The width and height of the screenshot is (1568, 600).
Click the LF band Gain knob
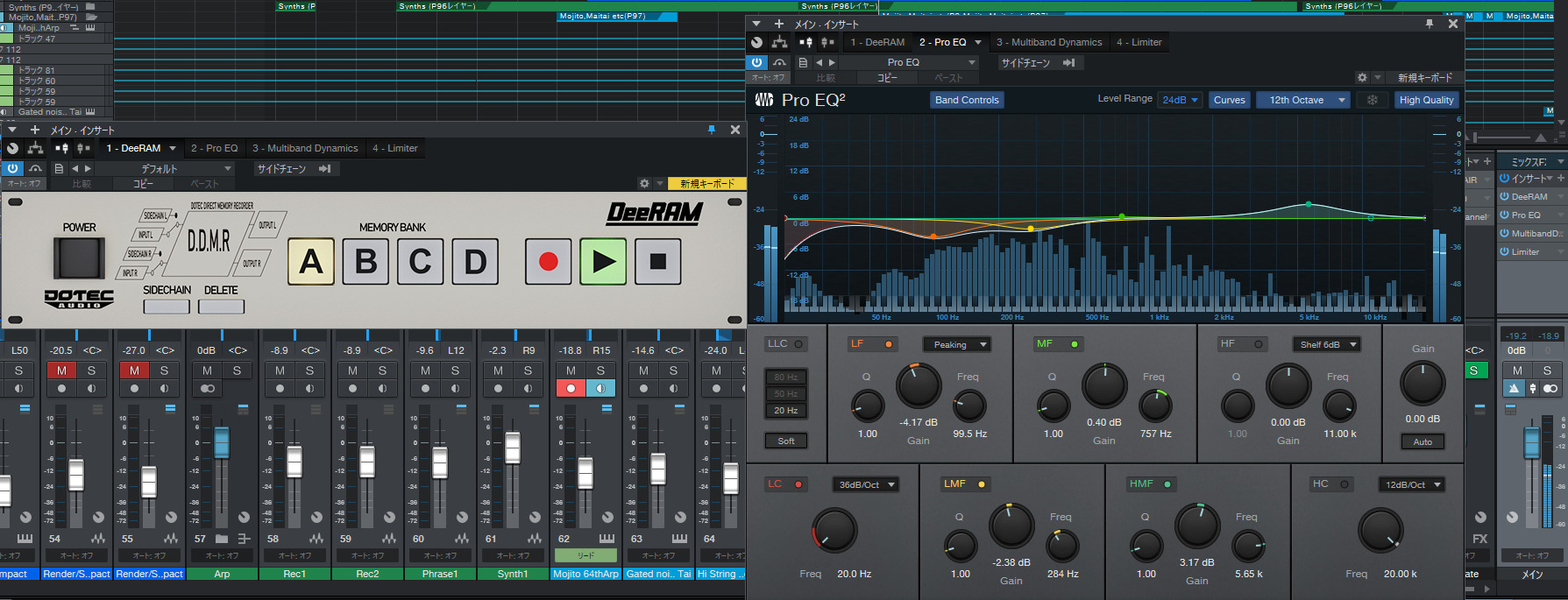[919, 386]
